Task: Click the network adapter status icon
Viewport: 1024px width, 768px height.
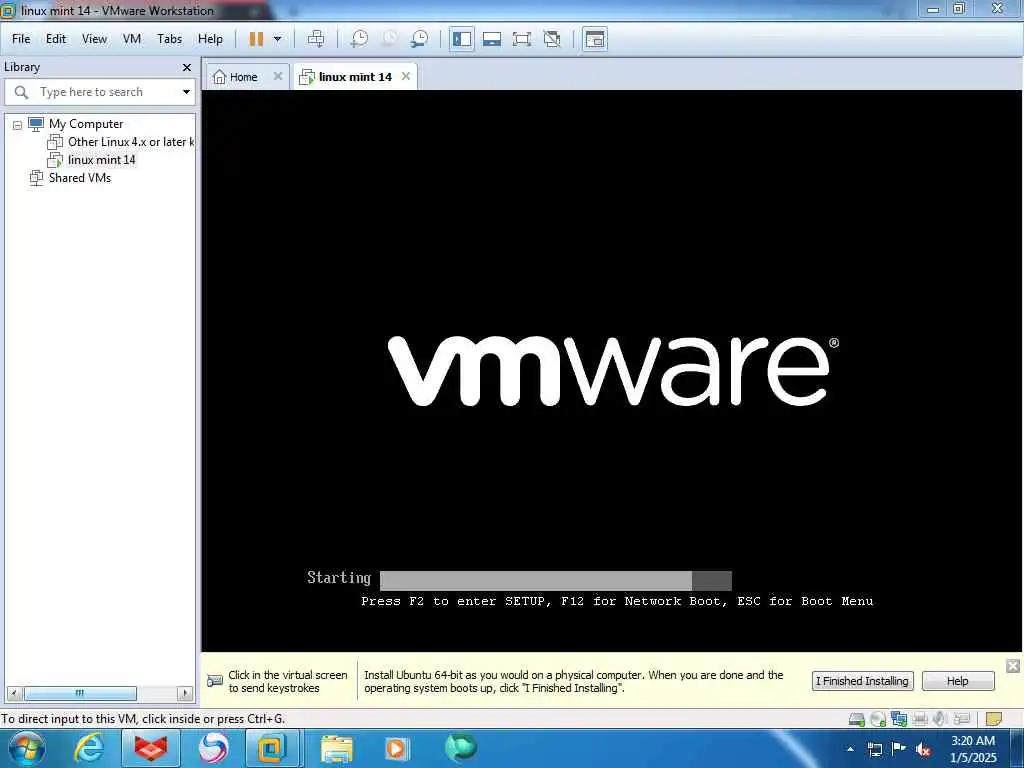Action: coord(899,719)
